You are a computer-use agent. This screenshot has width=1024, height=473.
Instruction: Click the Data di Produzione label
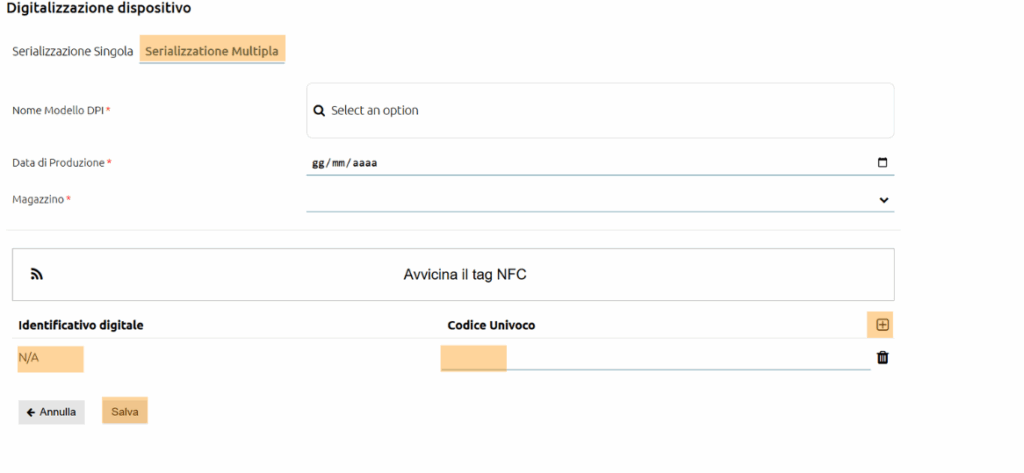point(58,163)
